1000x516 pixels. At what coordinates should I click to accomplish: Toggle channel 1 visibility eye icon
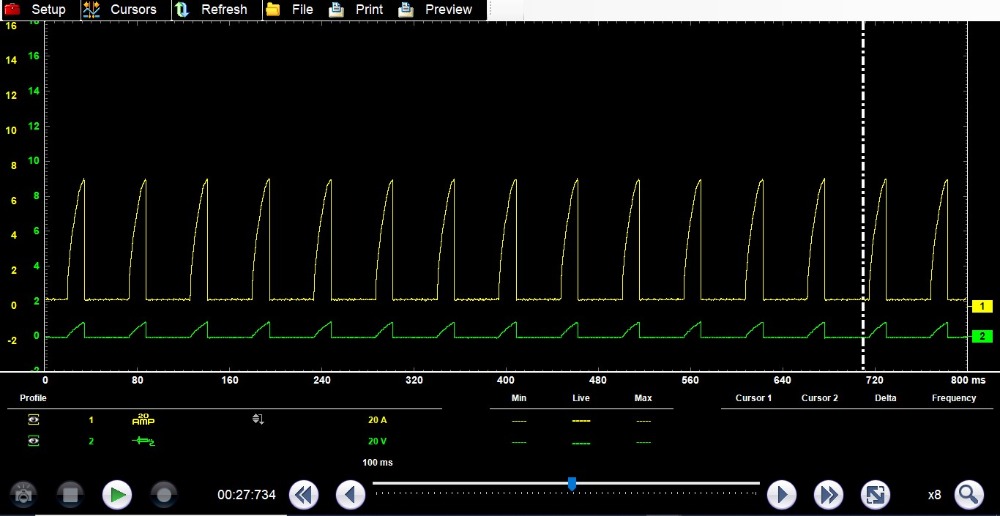34,420
